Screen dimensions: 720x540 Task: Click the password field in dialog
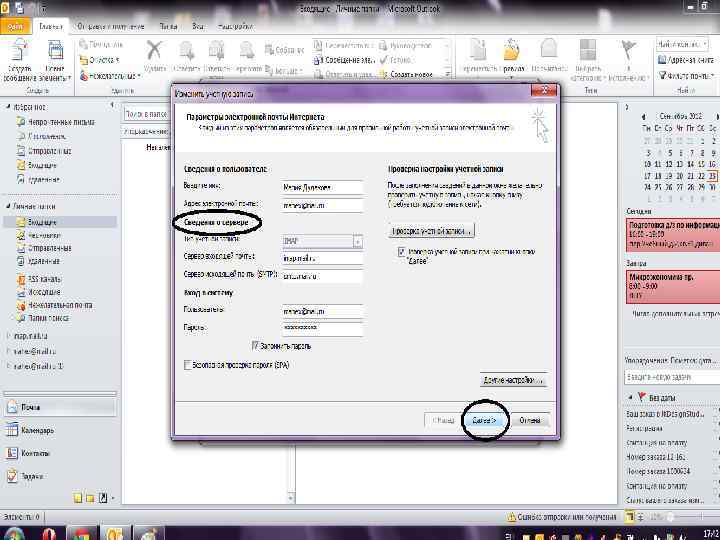coord(322,328)
